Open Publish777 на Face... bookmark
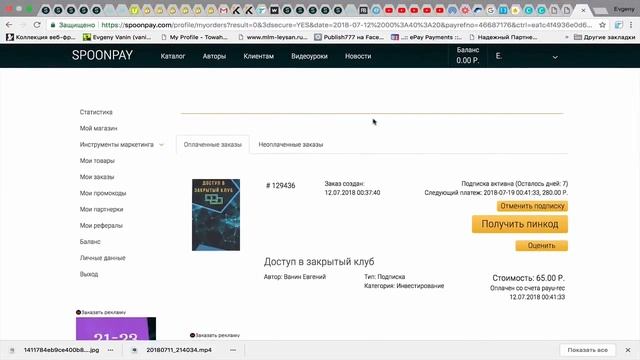 click(349, 37)
